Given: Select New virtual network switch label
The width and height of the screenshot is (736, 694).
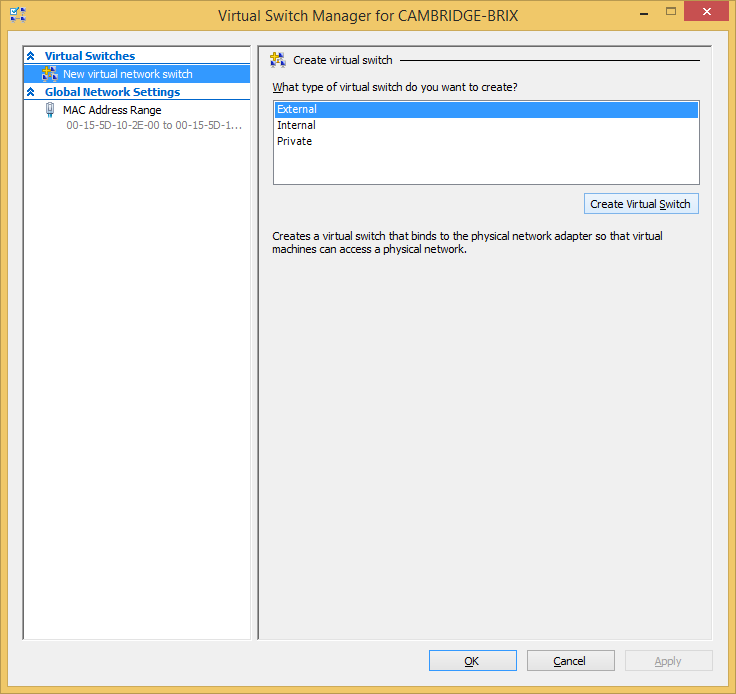Looking at the screenshot, I should pos(128,74).
